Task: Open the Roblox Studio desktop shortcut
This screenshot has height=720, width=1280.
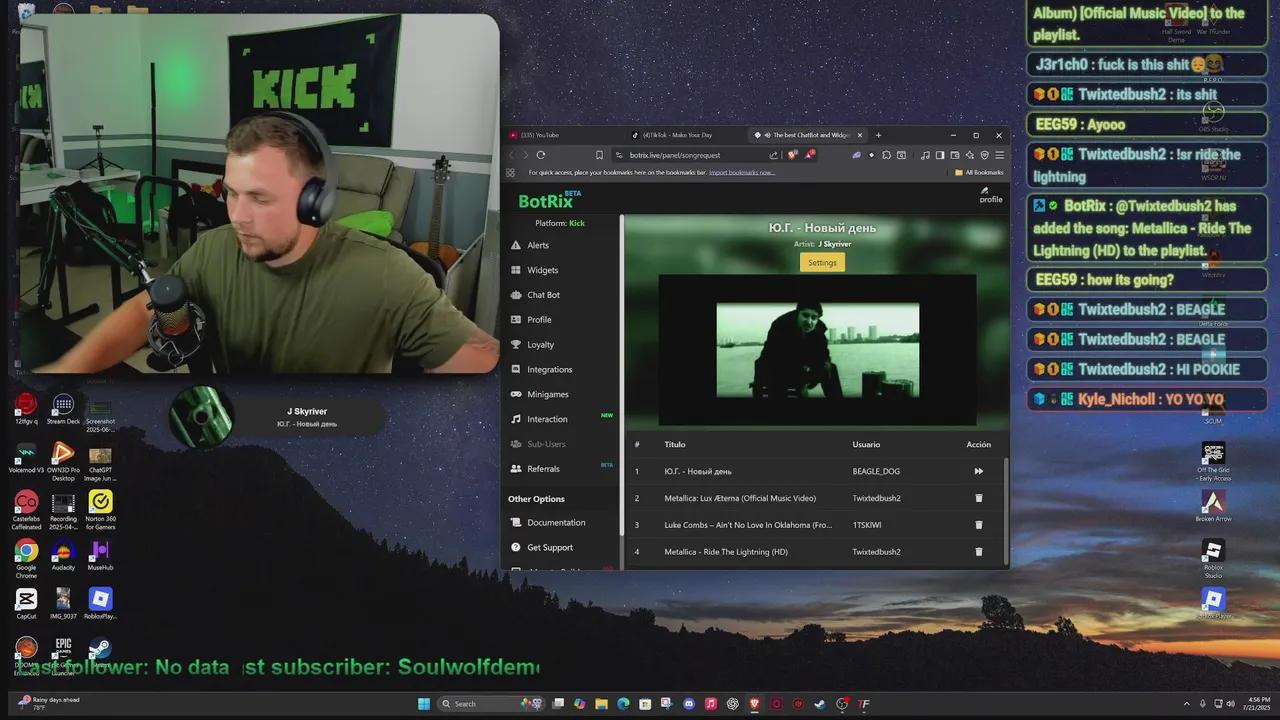Action: (x=1213, y=558)
